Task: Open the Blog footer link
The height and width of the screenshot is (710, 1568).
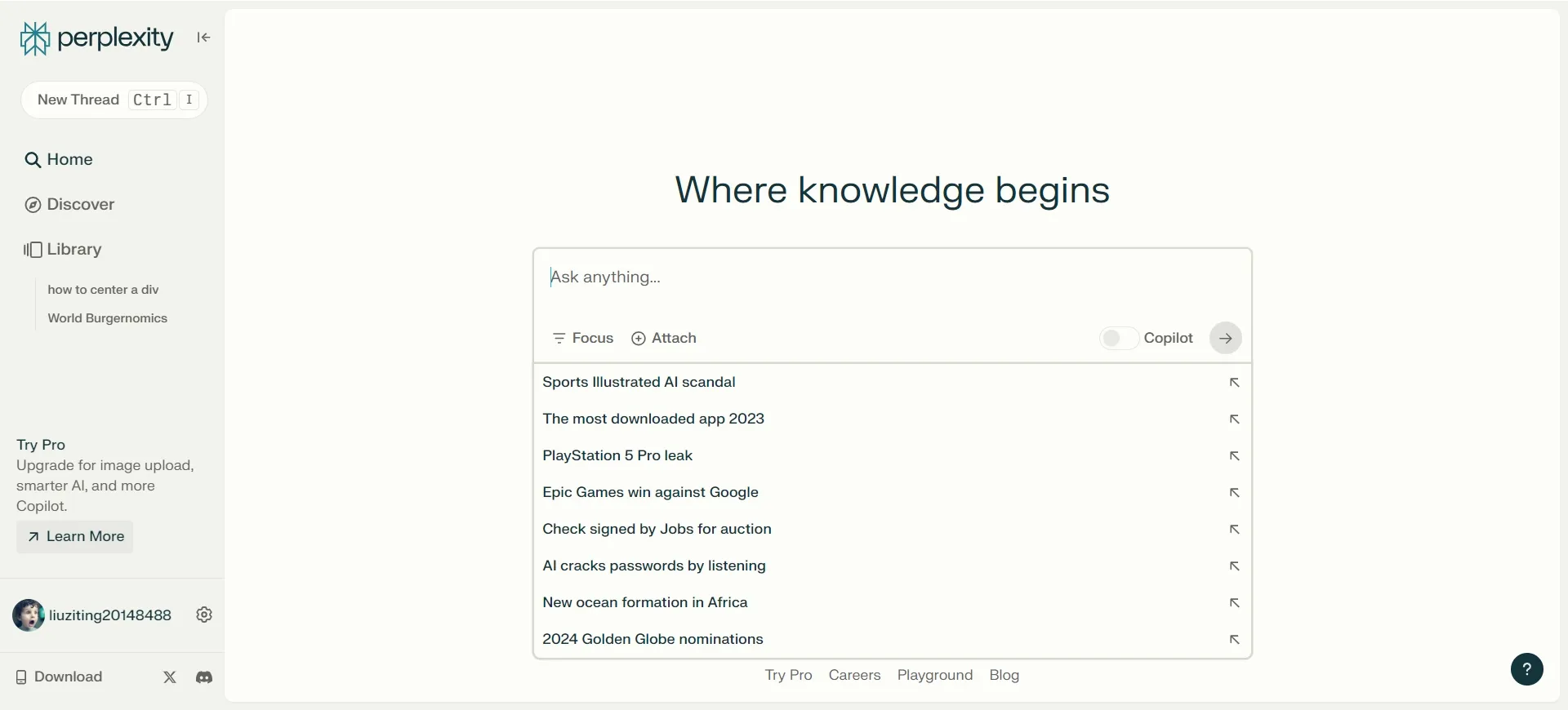Action: coord(1004,676)
